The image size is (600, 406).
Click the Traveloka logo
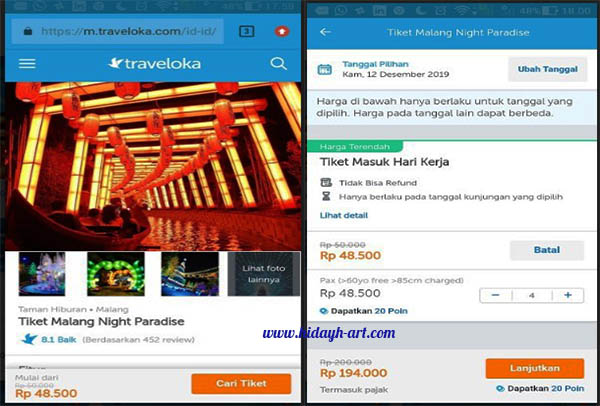[154, 64]
